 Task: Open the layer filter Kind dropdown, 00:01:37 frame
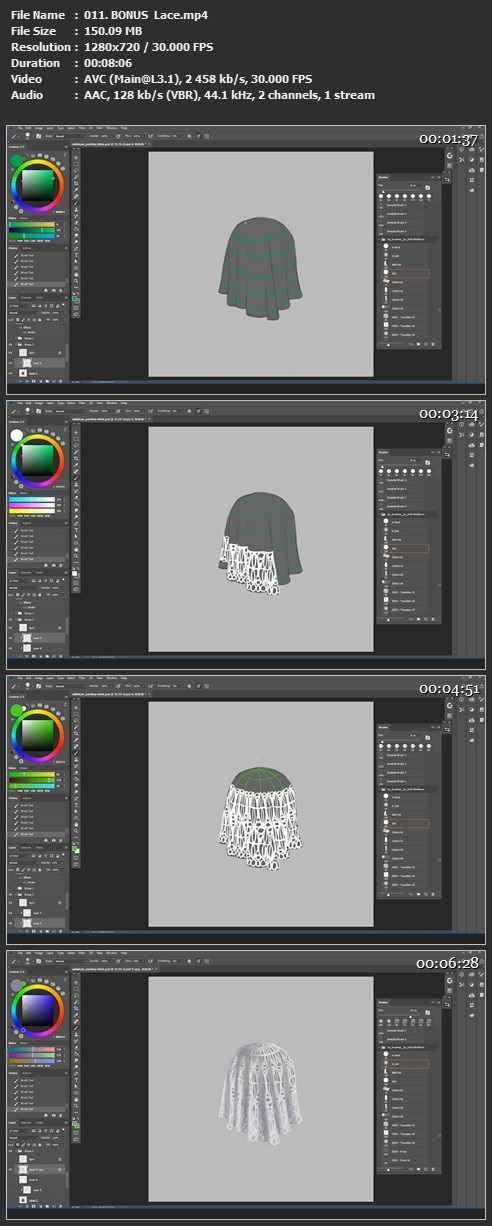tap(19, 306)
